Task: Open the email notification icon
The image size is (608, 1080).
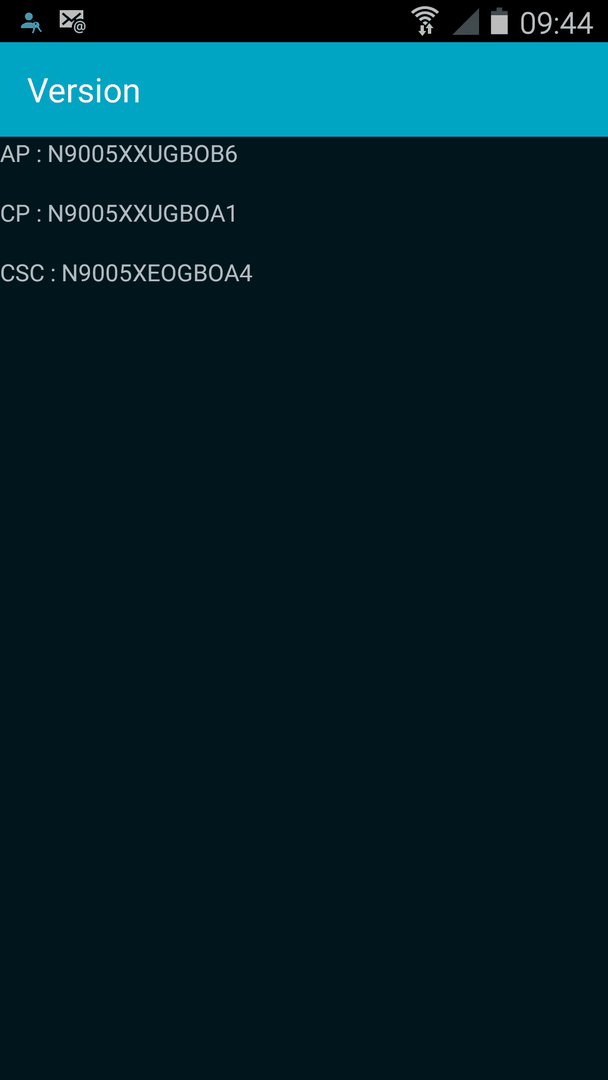Action: point(72,21)
